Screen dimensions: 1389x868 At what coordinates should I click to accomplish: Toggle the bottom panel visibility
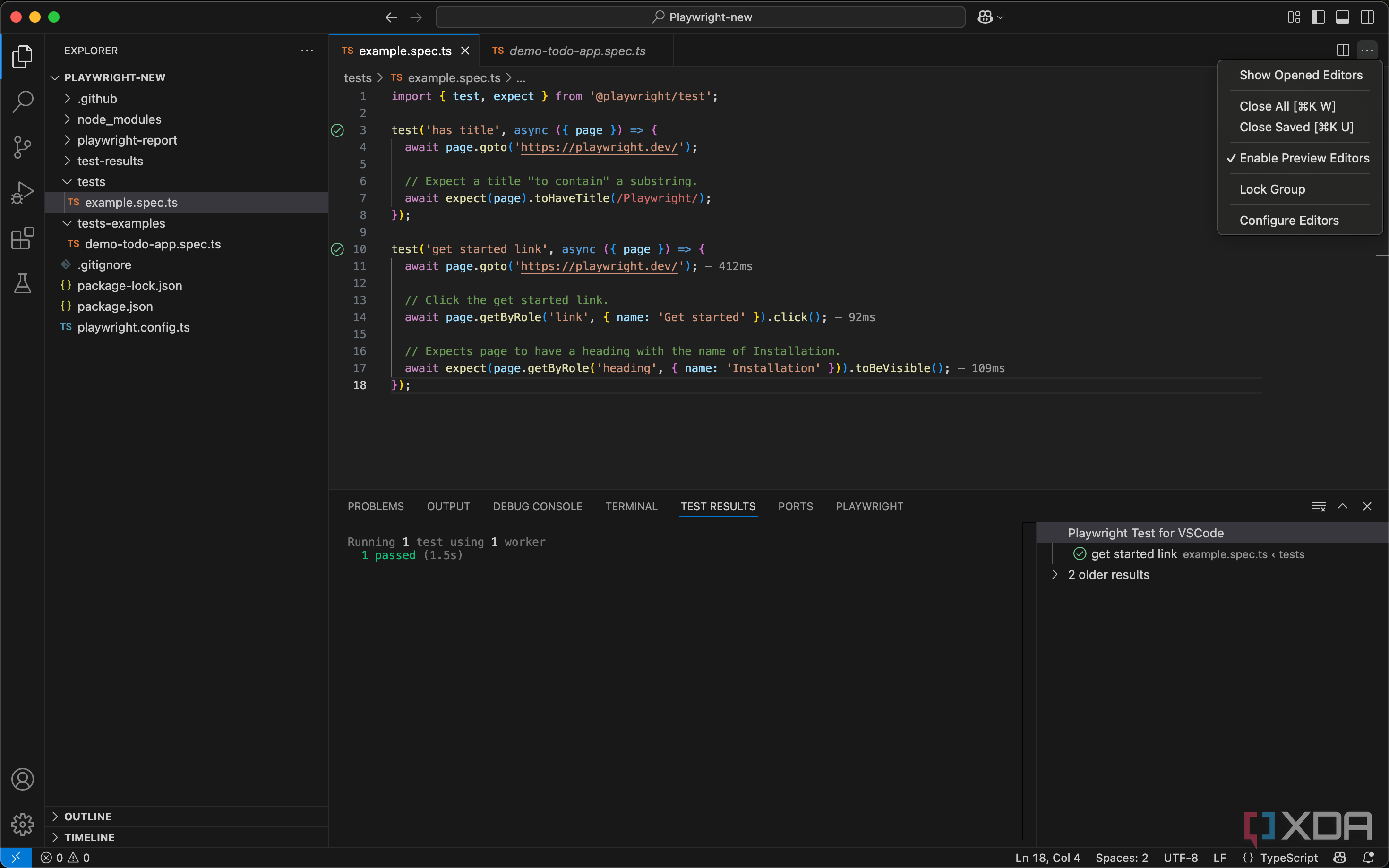(1343, 17)
